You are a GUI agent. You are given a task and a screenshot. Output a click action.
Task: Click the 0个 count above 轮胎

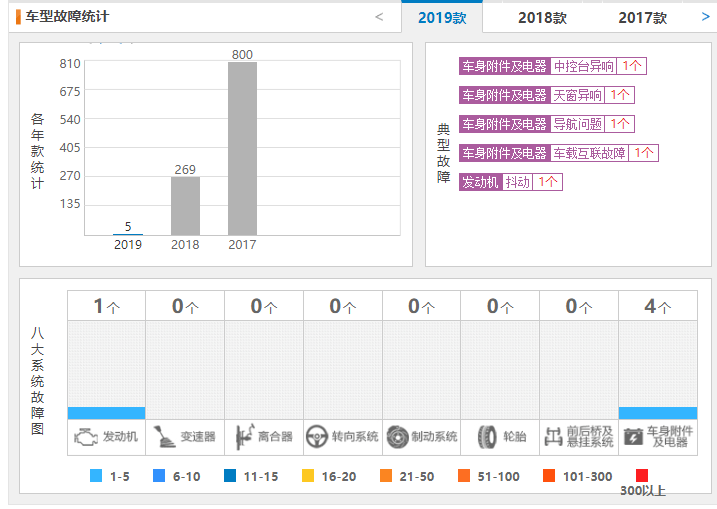tap(500, 306)
